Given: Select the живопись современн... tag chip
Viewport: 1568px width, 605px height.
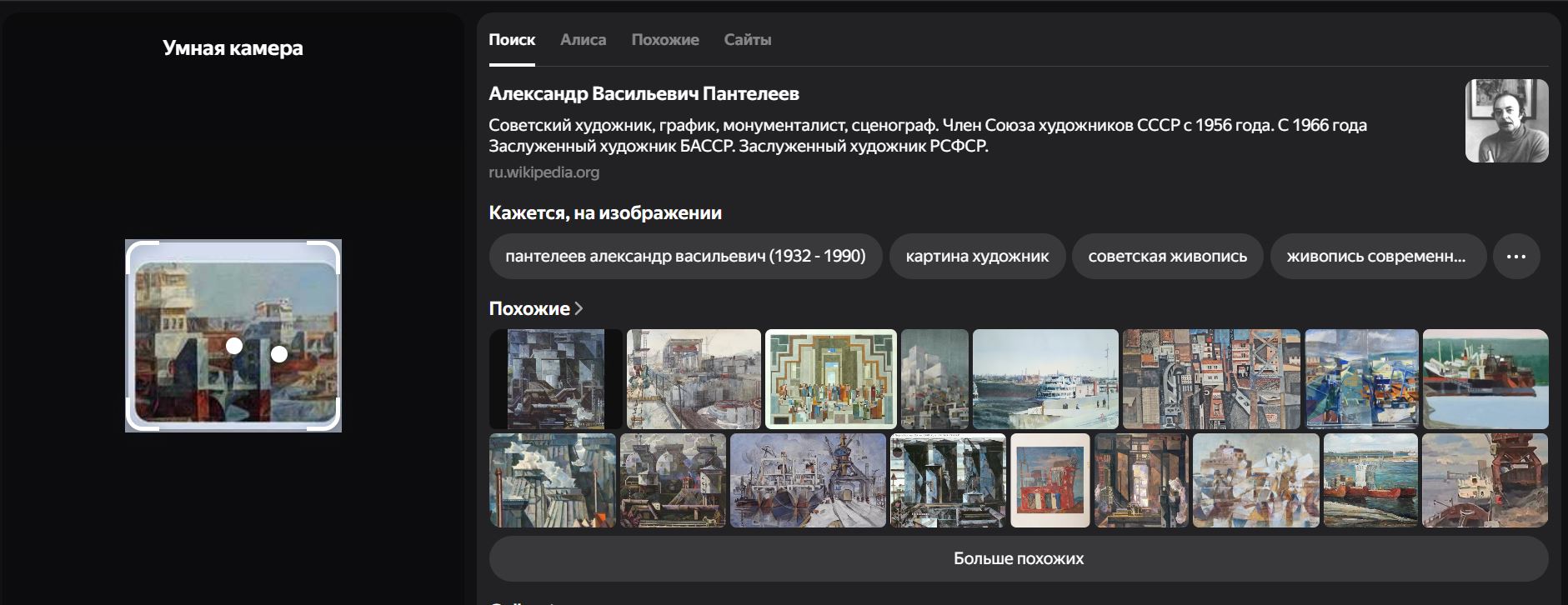Looking at the screenshot, I should pos(1378,257).
